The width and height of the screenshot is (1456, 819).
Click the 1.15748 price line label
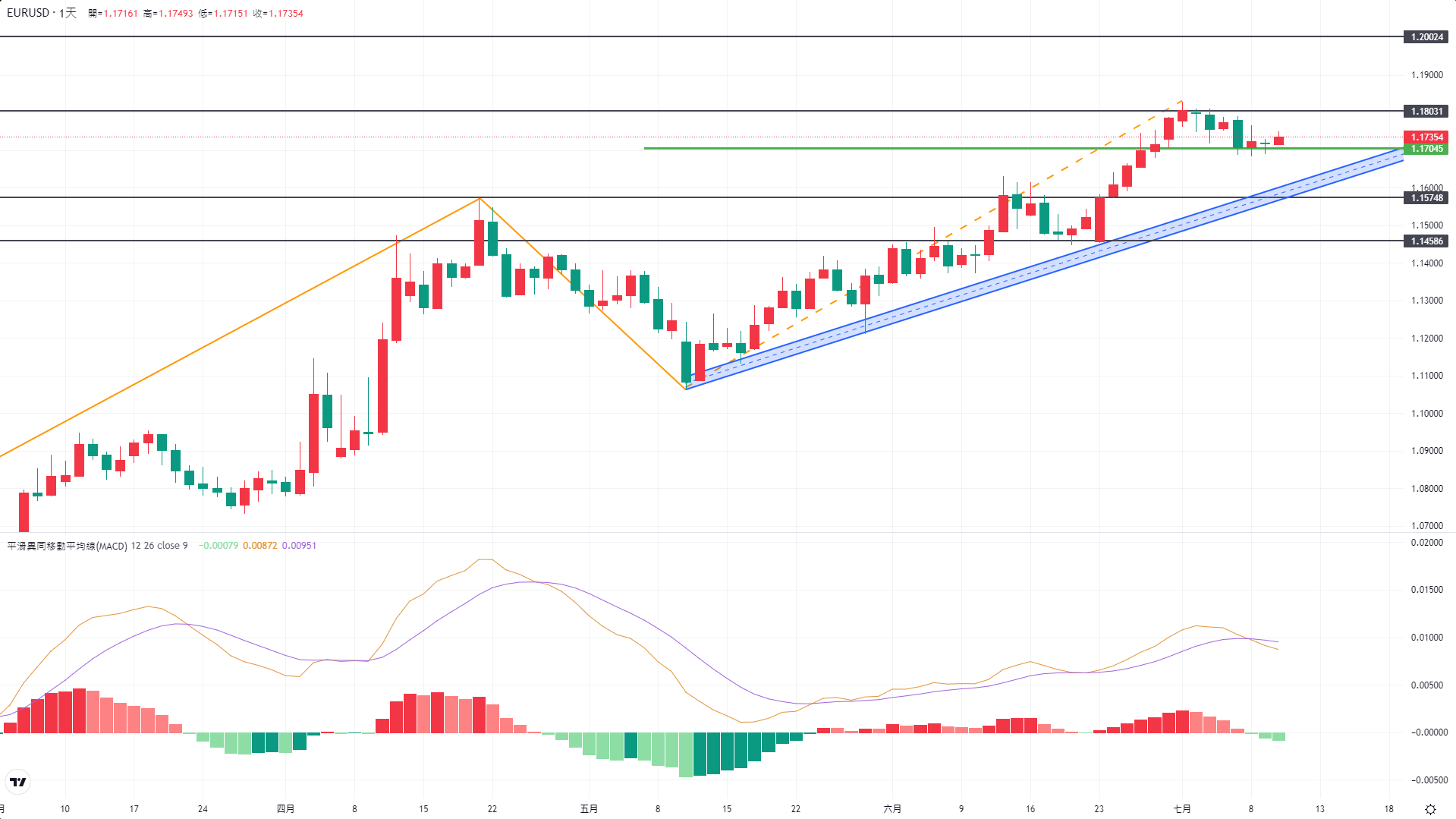[x=1426, y=198]
